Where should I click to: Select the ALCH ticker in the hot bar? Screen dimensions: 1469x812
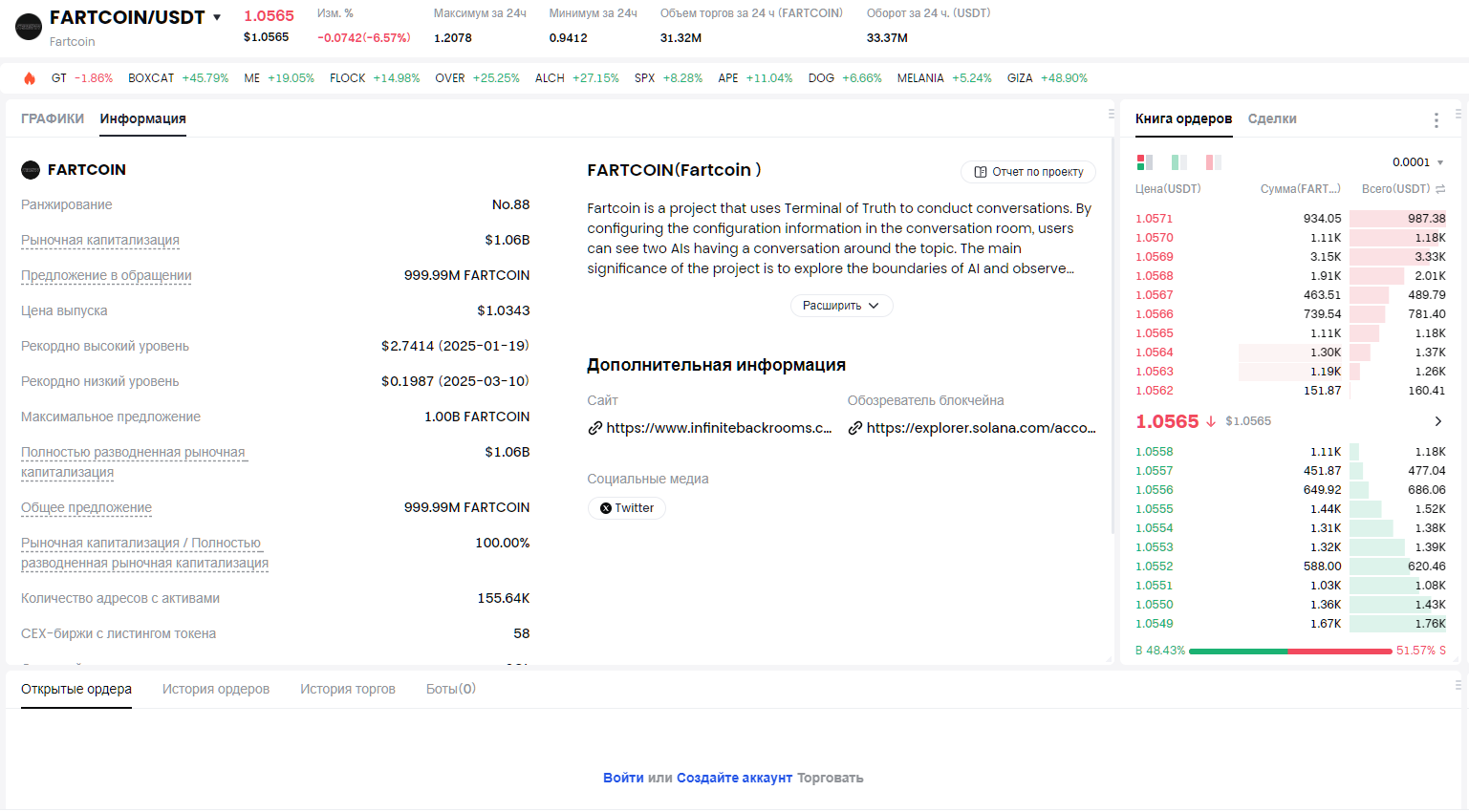point(577,78)
